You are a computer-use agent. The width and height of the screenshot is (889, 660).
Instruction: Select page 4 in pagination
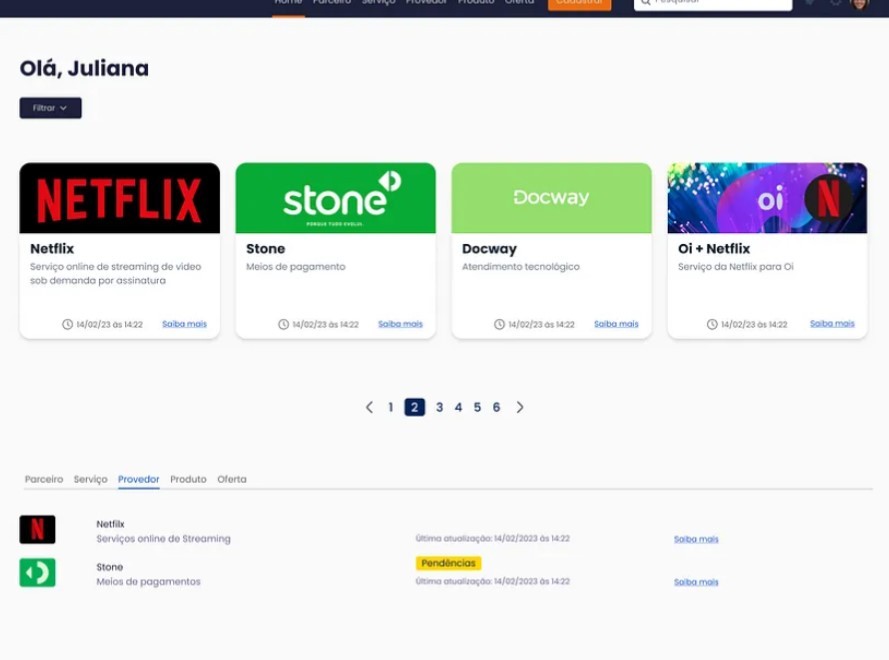[x=459, y=407]
